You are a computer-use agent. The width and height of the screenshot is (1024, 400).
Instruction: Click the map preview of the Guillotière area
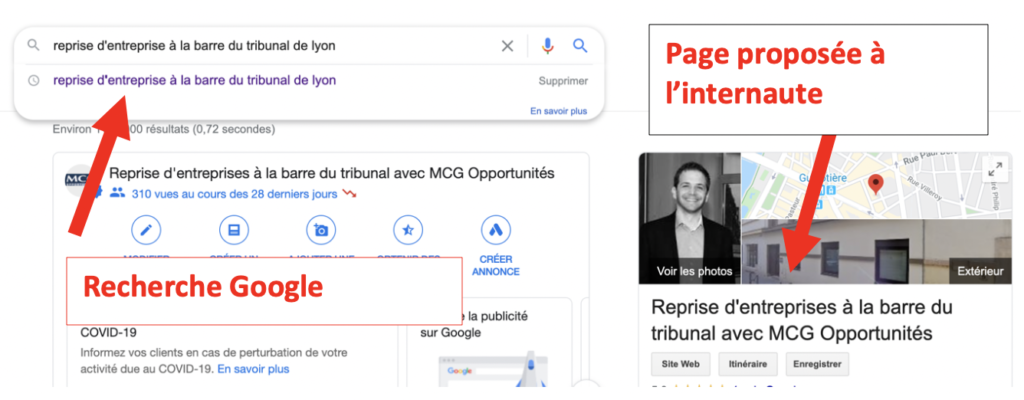(x=877, y=186)
